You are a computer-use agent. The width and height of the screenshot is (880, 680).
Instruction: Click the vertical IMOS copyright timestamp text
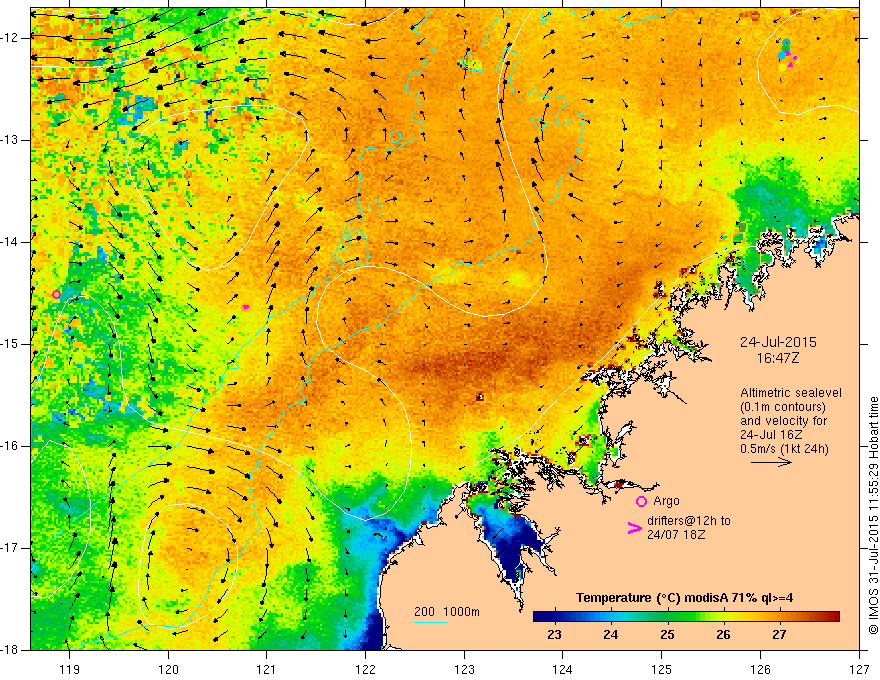click(873, 516)
